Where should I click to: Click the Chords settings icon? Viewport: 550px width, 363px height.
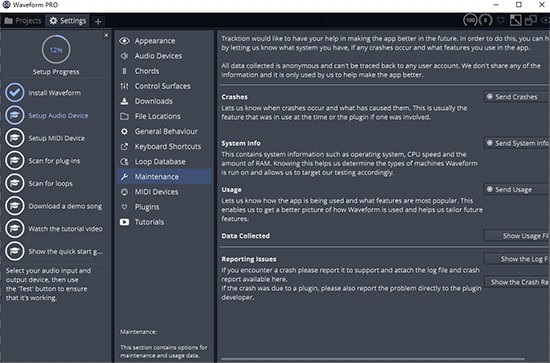tap(124, 71)
